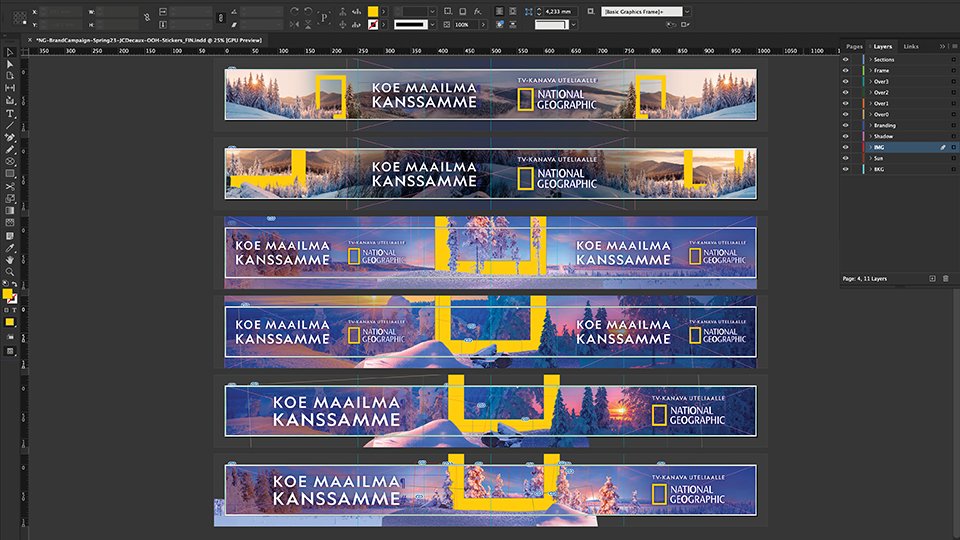The image size is (960, 540).
Task: Expand the IMG layer disclosure arrow
Action: click(x=870, y=147)
